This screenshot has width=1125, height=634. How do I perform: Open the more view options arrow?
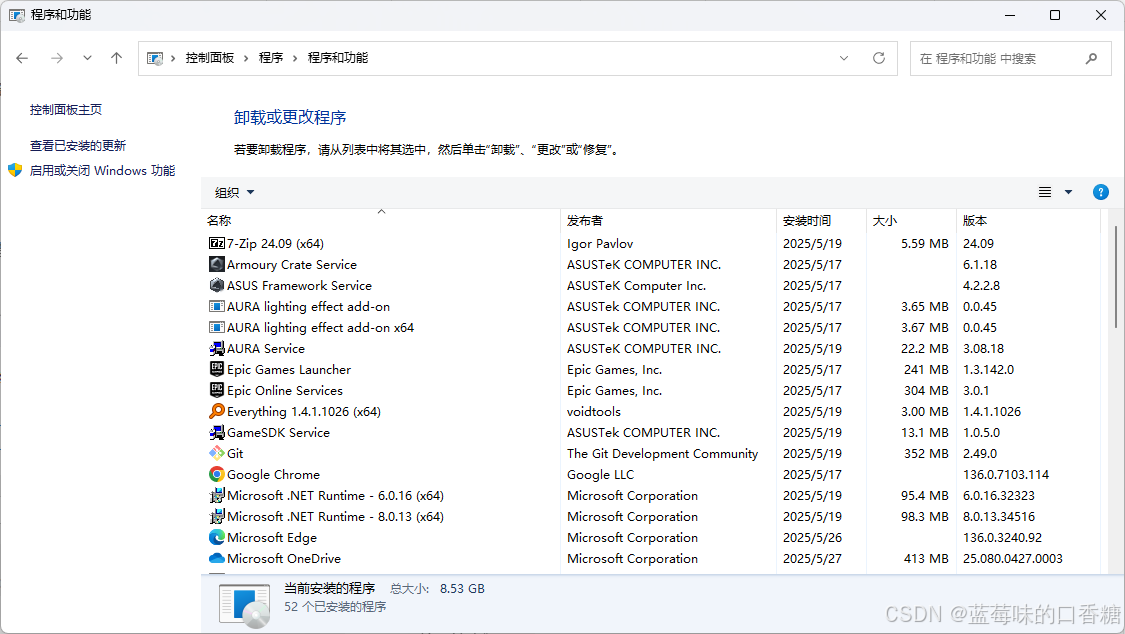pyautogui.click(x=1068, y=192)
